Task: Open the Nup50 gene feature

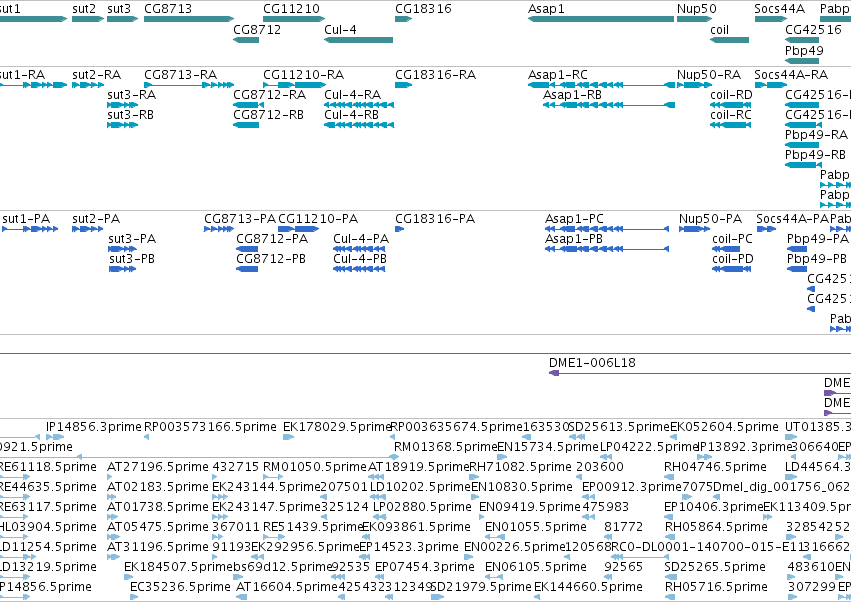Action: pos(694,19)
